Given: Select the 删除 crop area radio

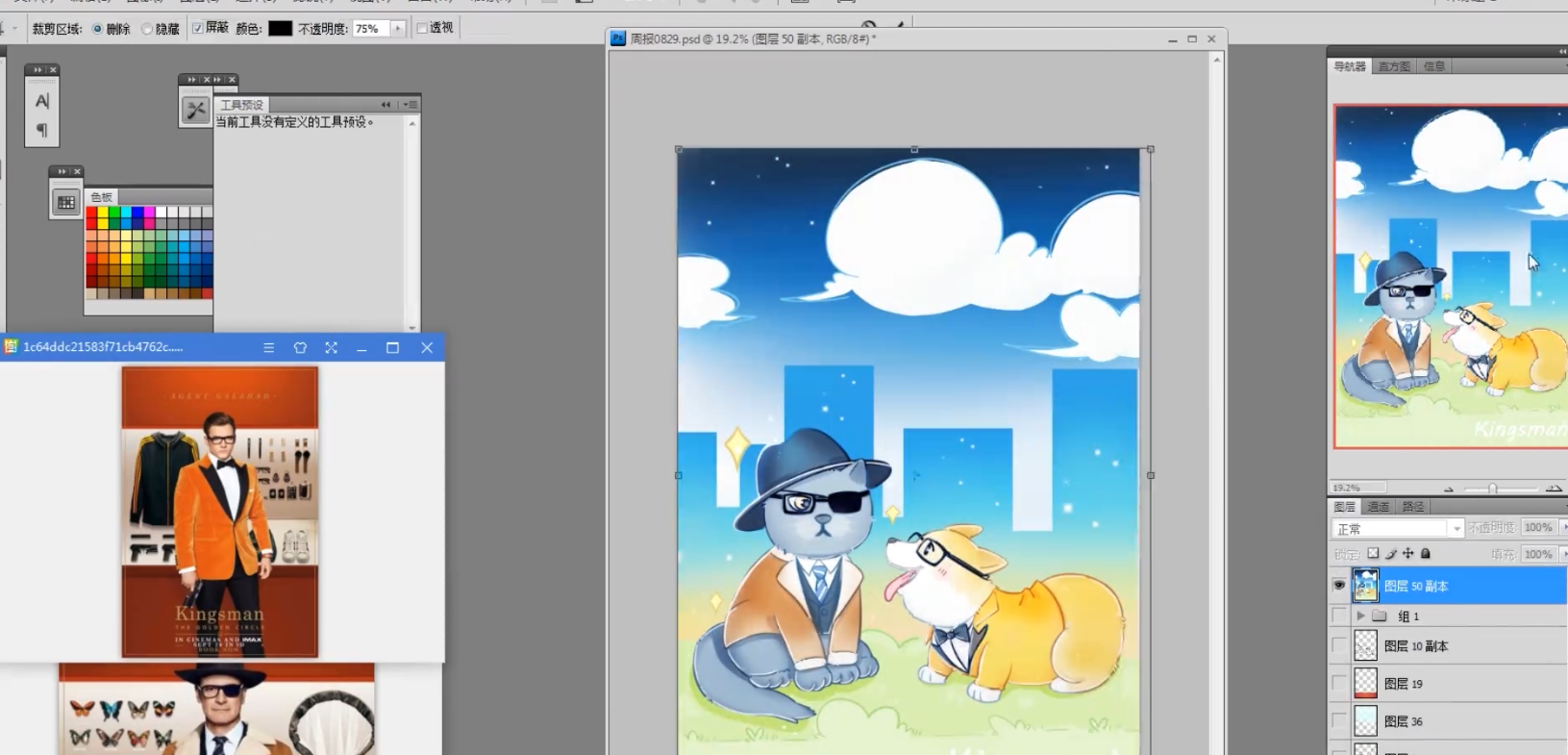Looking at the screenshot, I should coord(97,29).
